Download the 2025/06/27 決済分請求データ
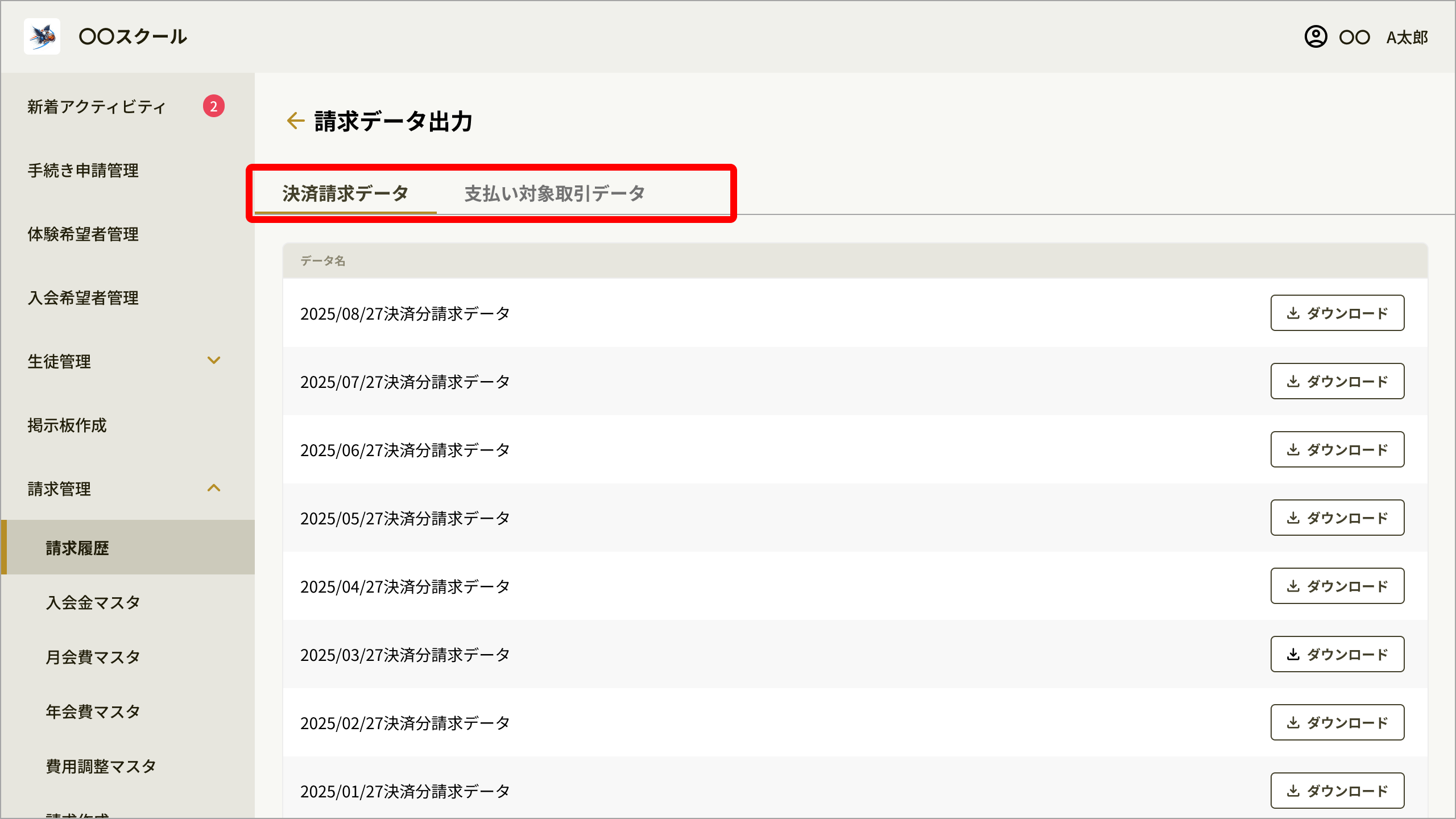The image size is (1456, 819). coord(1337,449)
